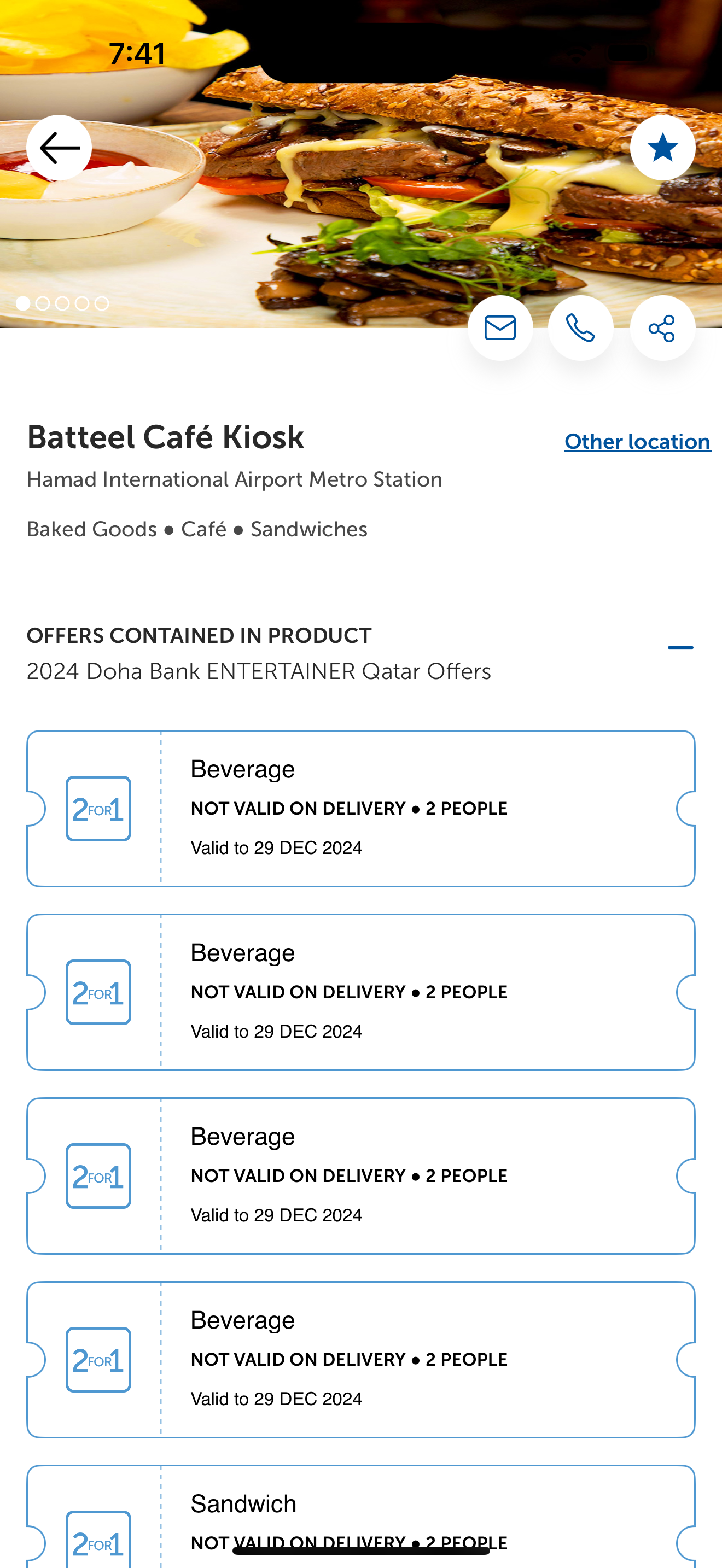Select the third Beverage offer card
The image size is (722, 1568).
tap(361, 1176)
